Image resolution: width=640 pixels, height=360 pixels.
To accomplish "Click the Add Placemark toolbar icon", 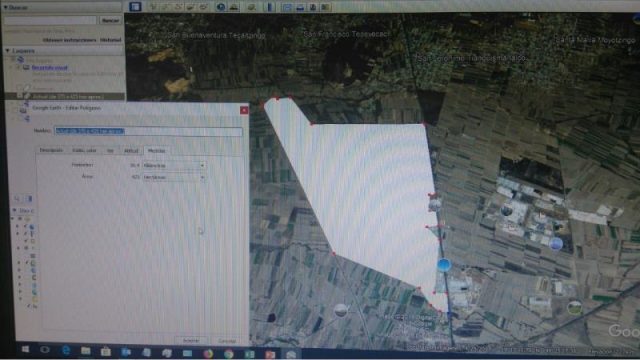I will pyautogui.click(x=154, y=7).
